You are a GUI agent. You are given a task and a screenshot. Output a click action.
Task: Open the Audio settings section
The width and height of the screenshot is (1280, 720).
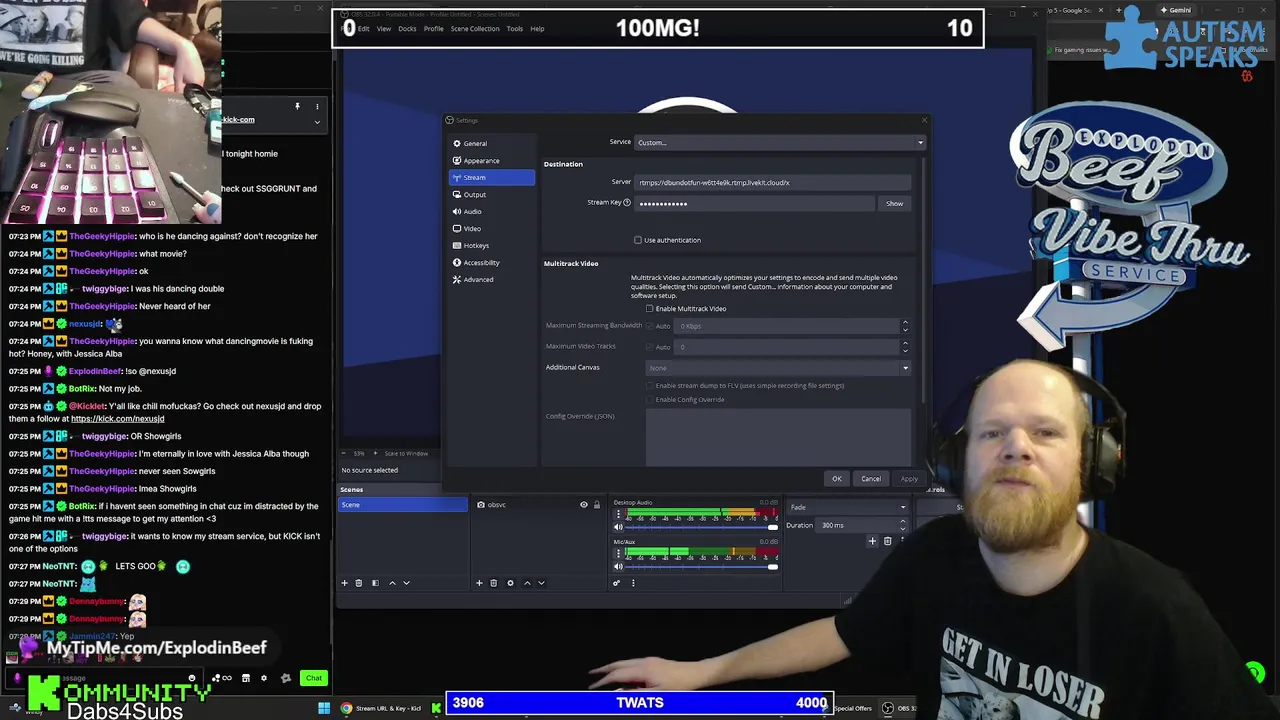coord(491,211)
